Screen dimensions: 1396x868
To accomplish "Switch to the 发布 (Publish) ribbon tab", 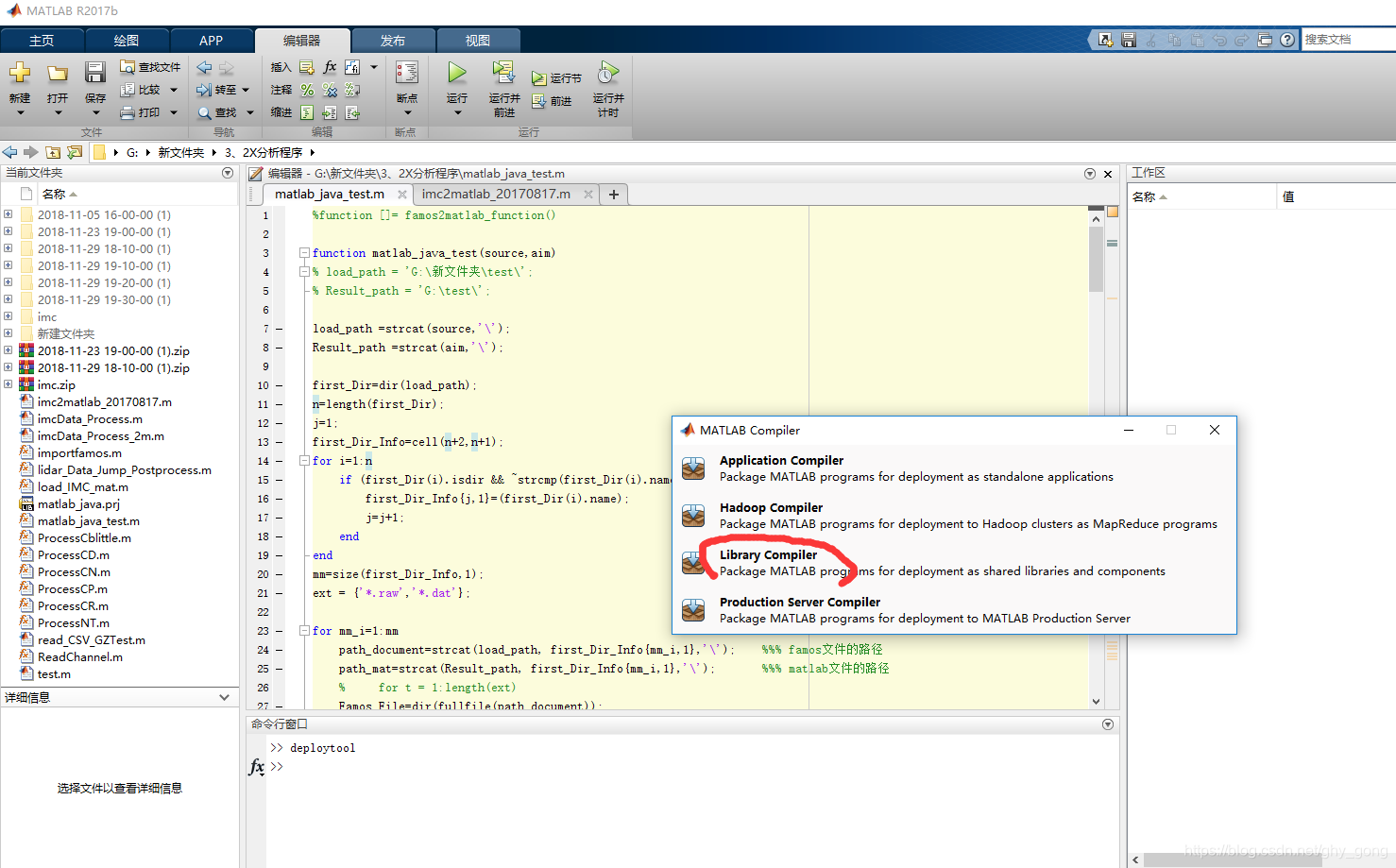I will coord(393,41).
